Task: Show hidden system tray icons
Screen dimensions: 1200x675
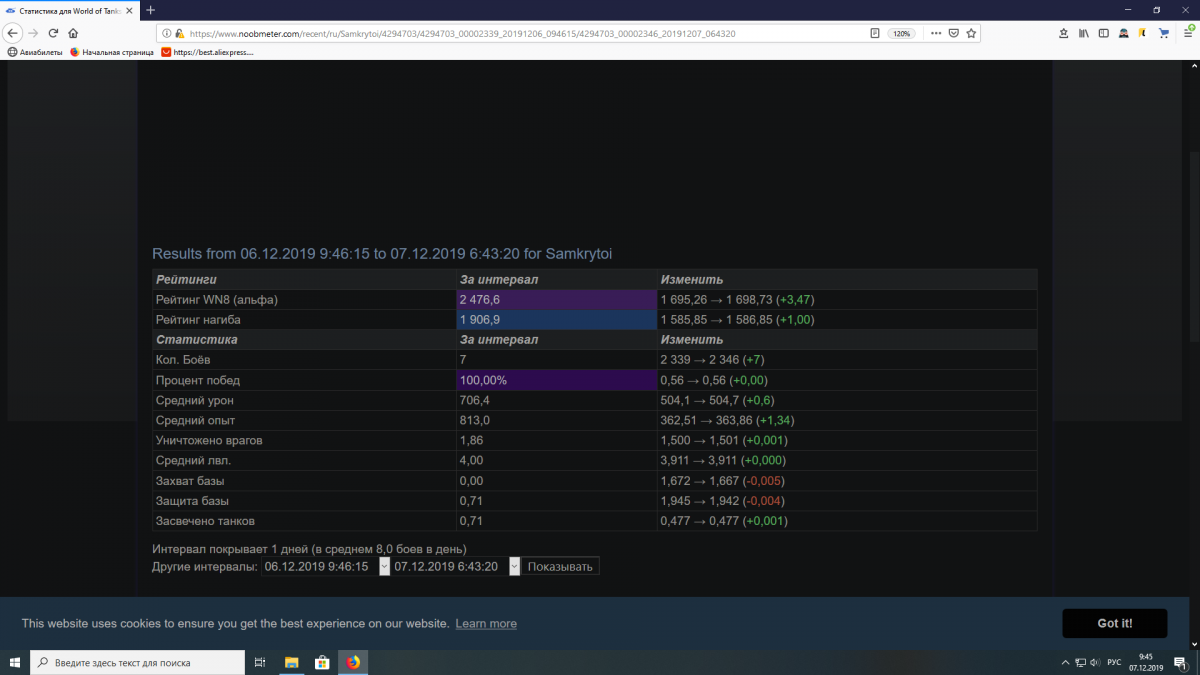Action: (1064, 662)
